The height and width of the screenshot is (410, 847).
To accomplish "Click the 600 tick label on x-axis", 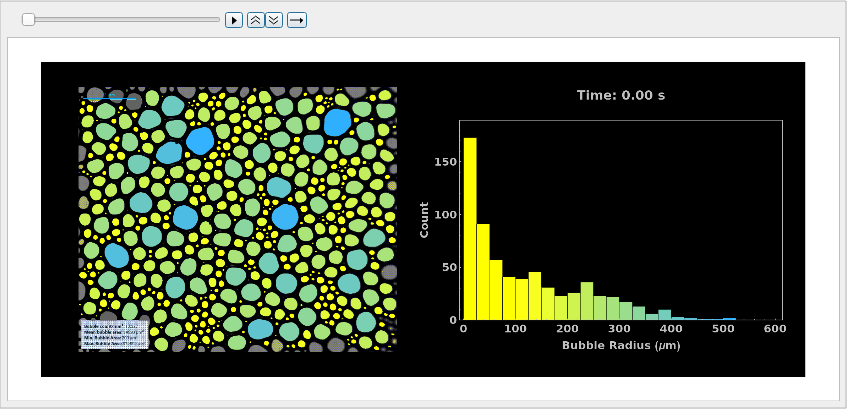I will 776,328.
